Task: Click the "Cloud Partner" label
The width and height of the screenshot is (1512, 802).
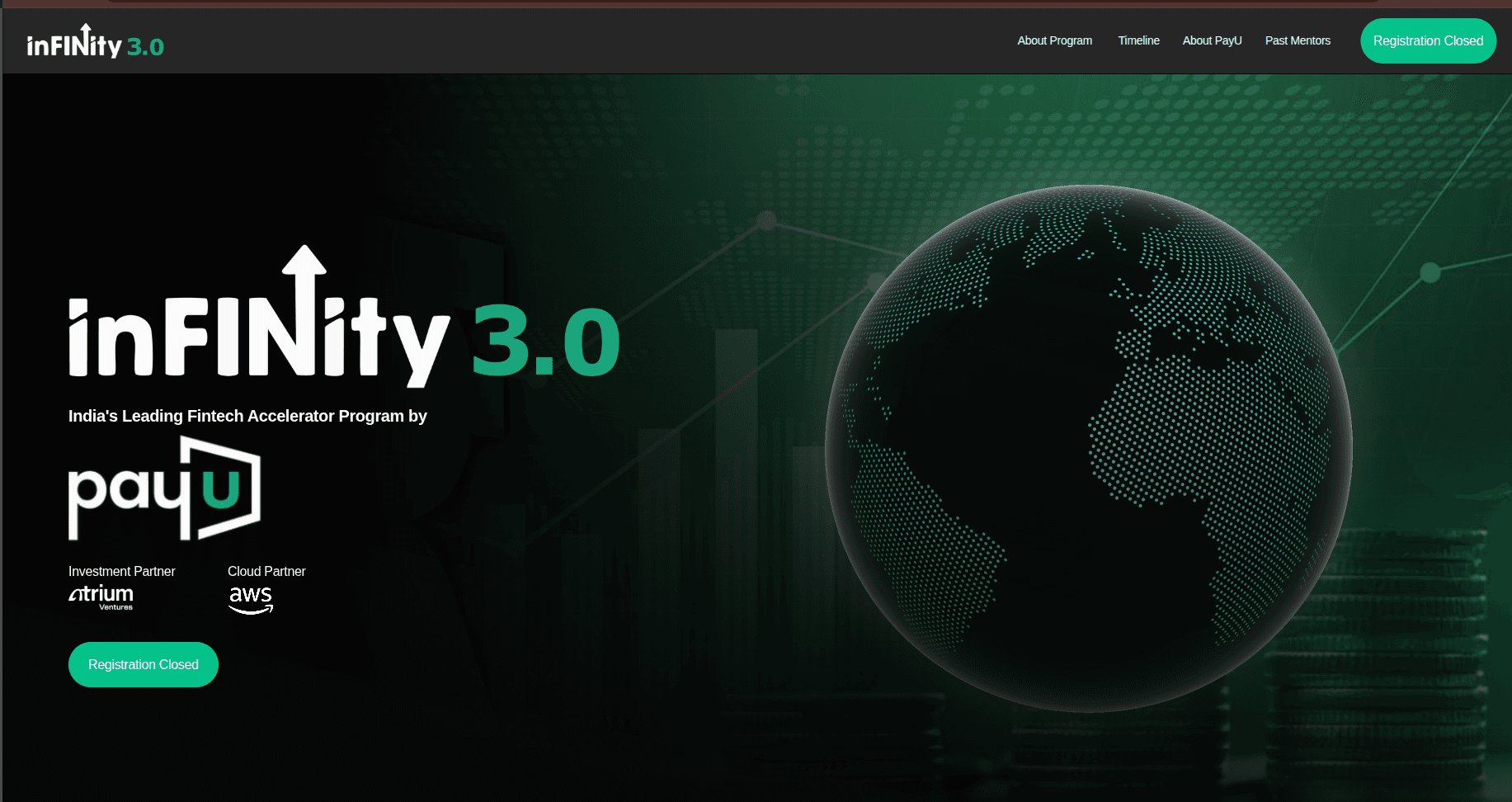Action: point(266,571)
